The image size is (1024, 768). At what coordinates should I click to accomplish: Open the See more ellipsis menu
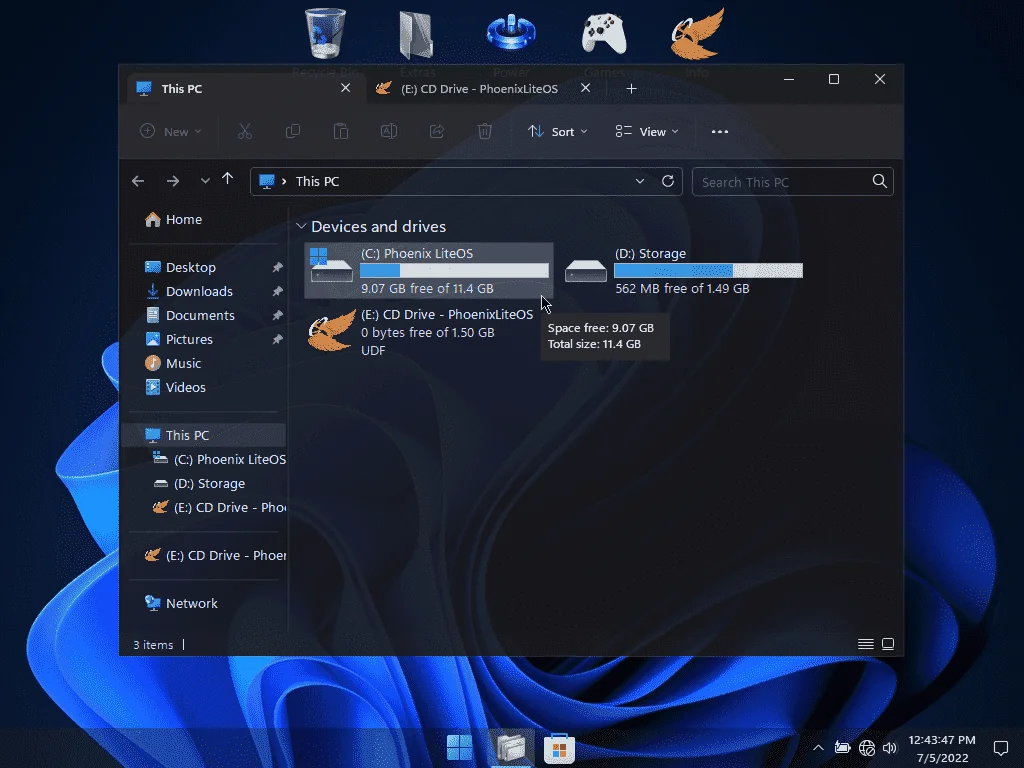(720, 131)
